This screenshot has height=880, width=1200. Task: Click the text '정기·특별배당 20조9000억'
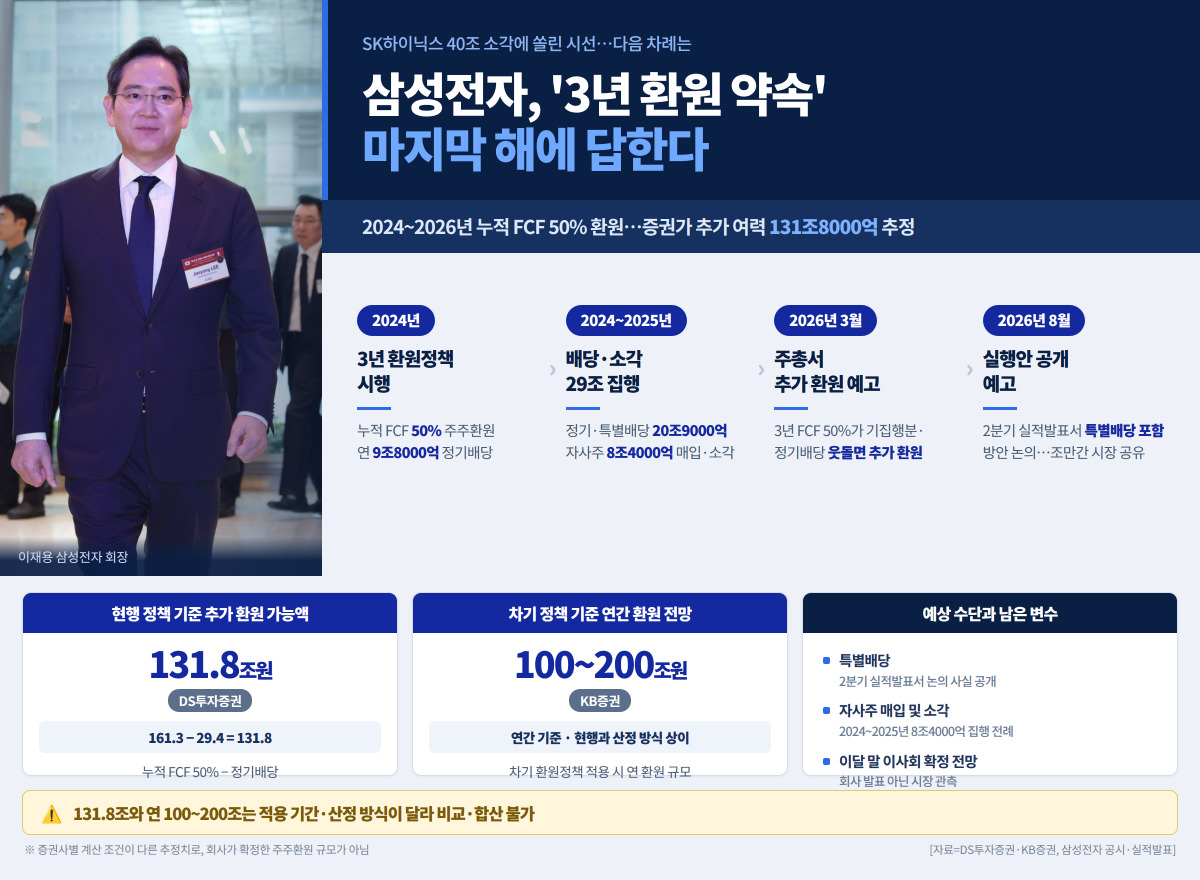(646, 430)
